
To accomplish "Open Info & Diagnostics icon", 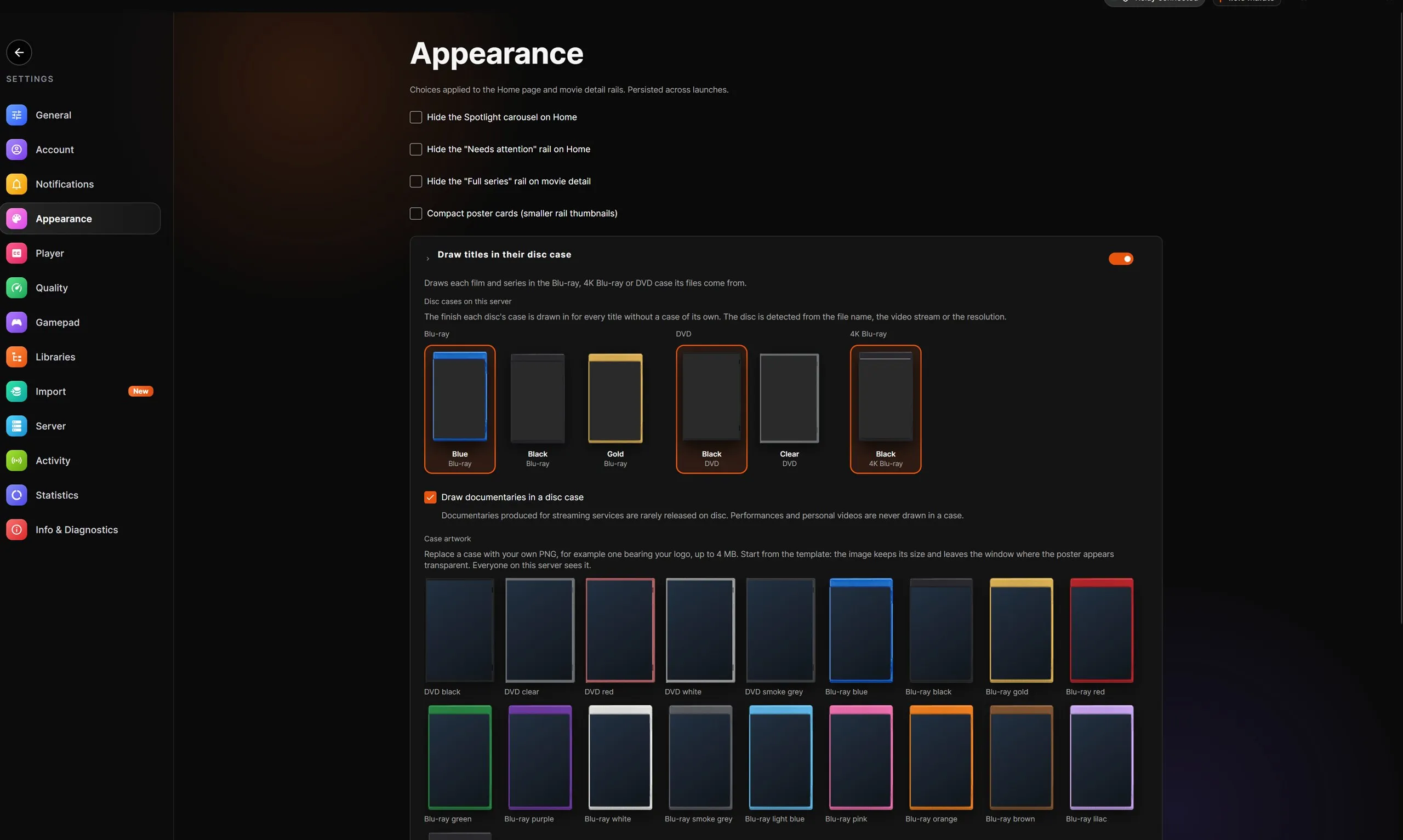I will point(16,529).
